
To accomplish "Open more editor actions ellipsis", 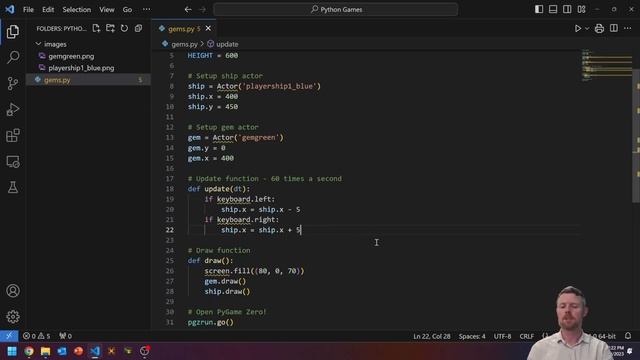I will [628, 28].
